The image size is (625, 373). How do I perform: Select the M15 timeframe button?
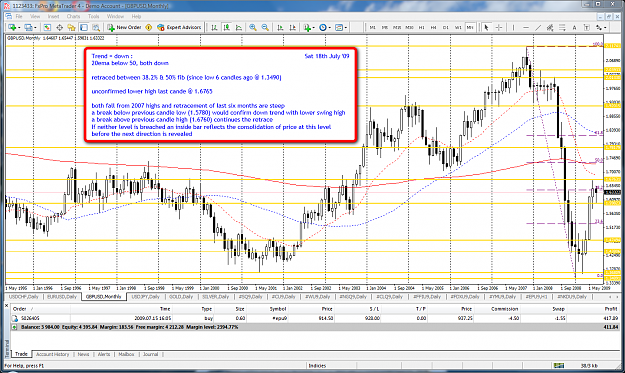pos(397,27)
